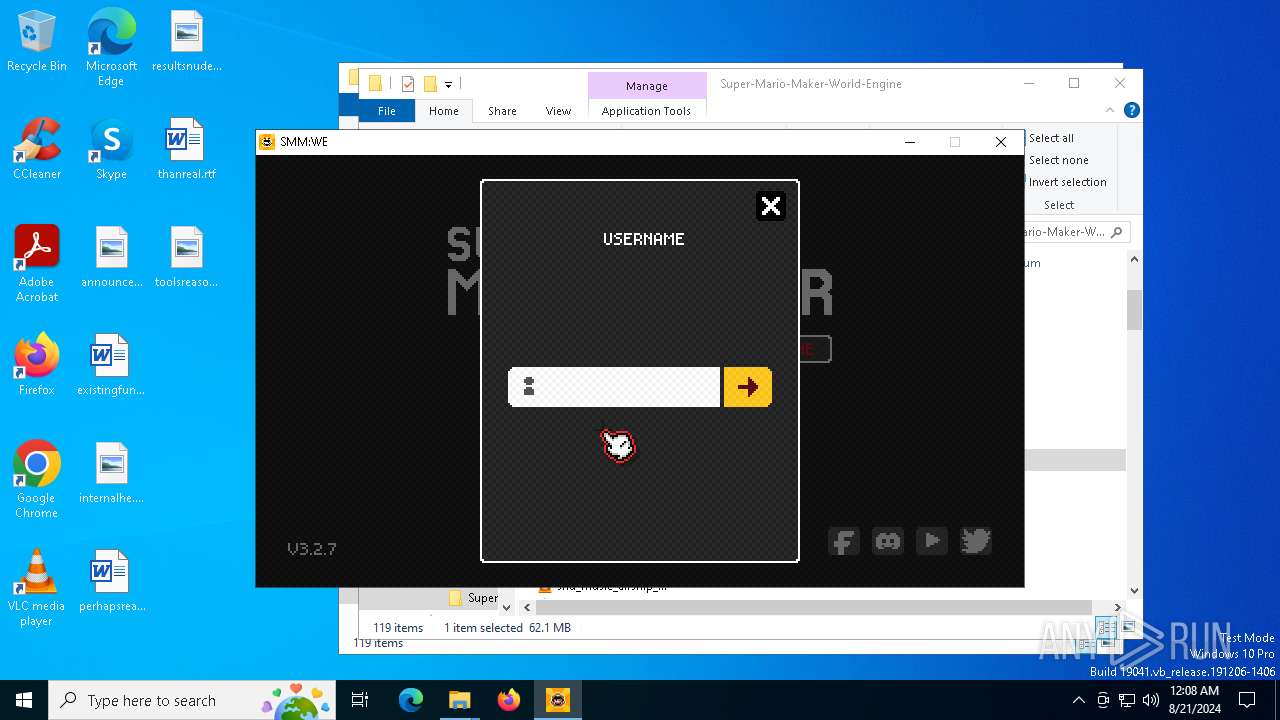This screenshot has height=720, width=1280.
Task: Select the toolsreaso image file on desktop
Action: tap(186, 257)
